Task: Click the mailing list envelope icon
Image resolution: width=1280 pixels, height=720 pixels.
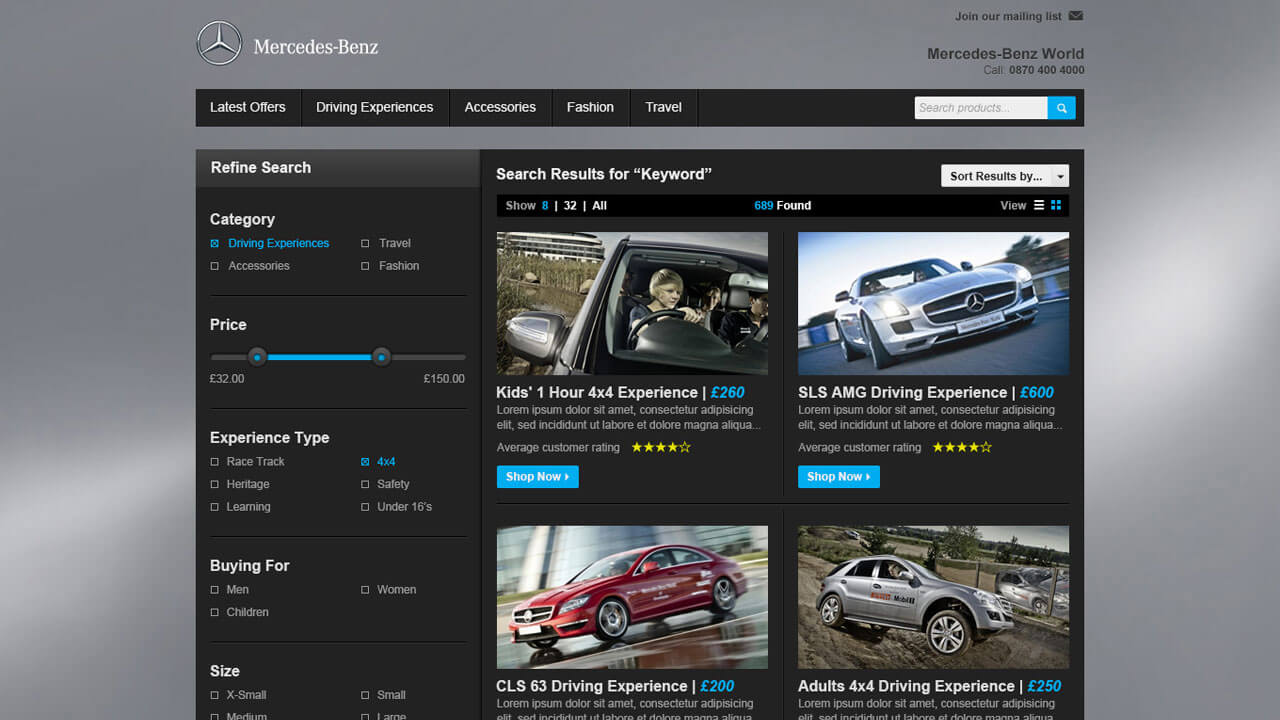Action: pyautogui.click(x=1076, y=16)
